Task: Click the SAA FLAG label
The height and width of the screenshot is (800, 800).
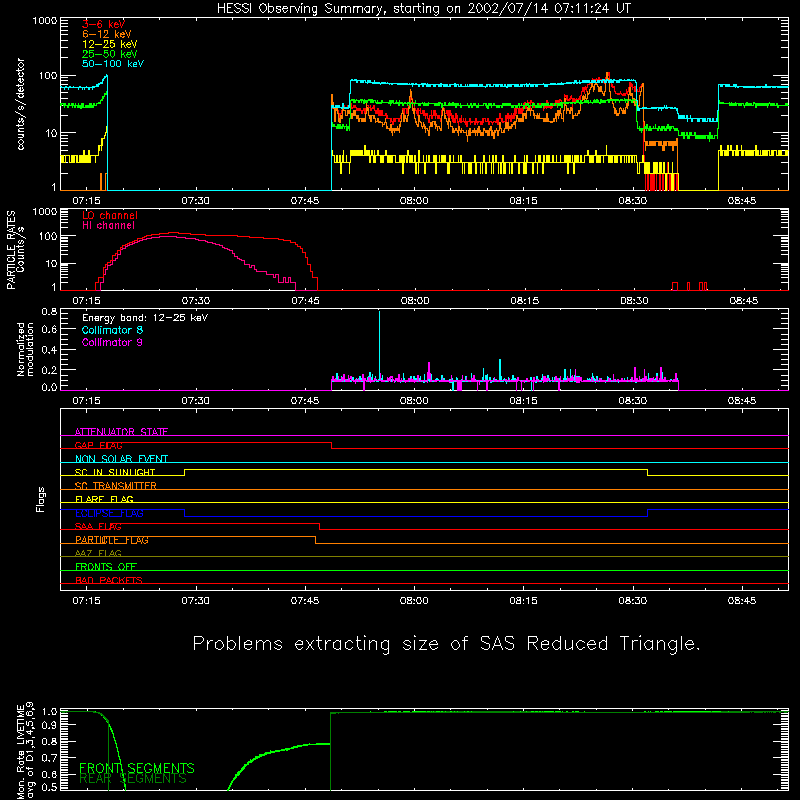Action: tap(98, 526)
